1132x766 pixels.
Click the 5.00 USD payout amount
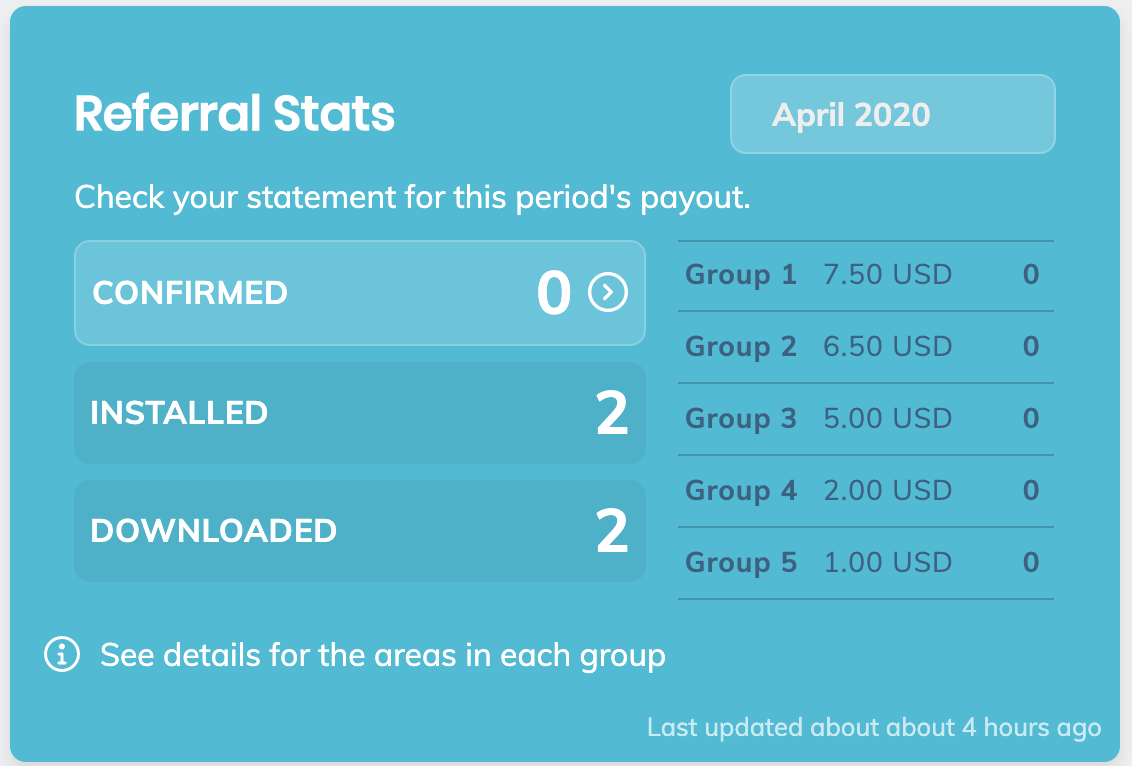coord(887,419)
